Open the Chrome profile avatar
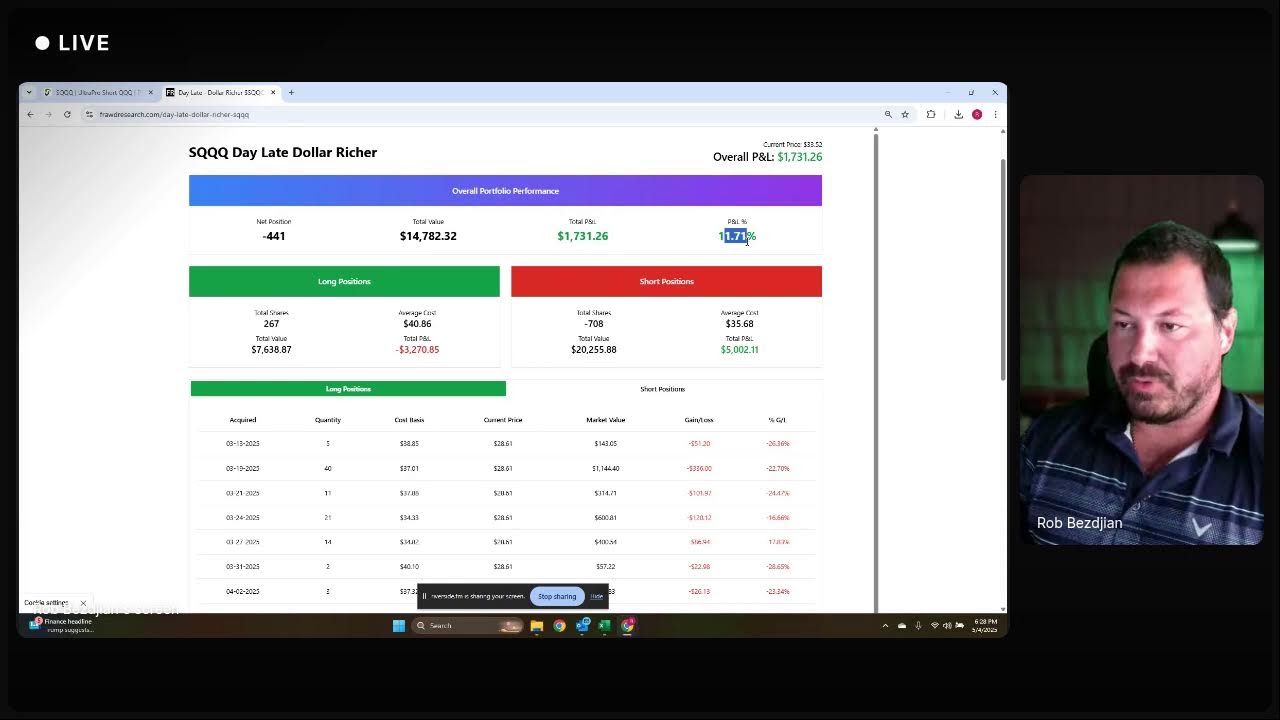The height and width of the screenshot is (720, 1280). (x=977, y=114)
